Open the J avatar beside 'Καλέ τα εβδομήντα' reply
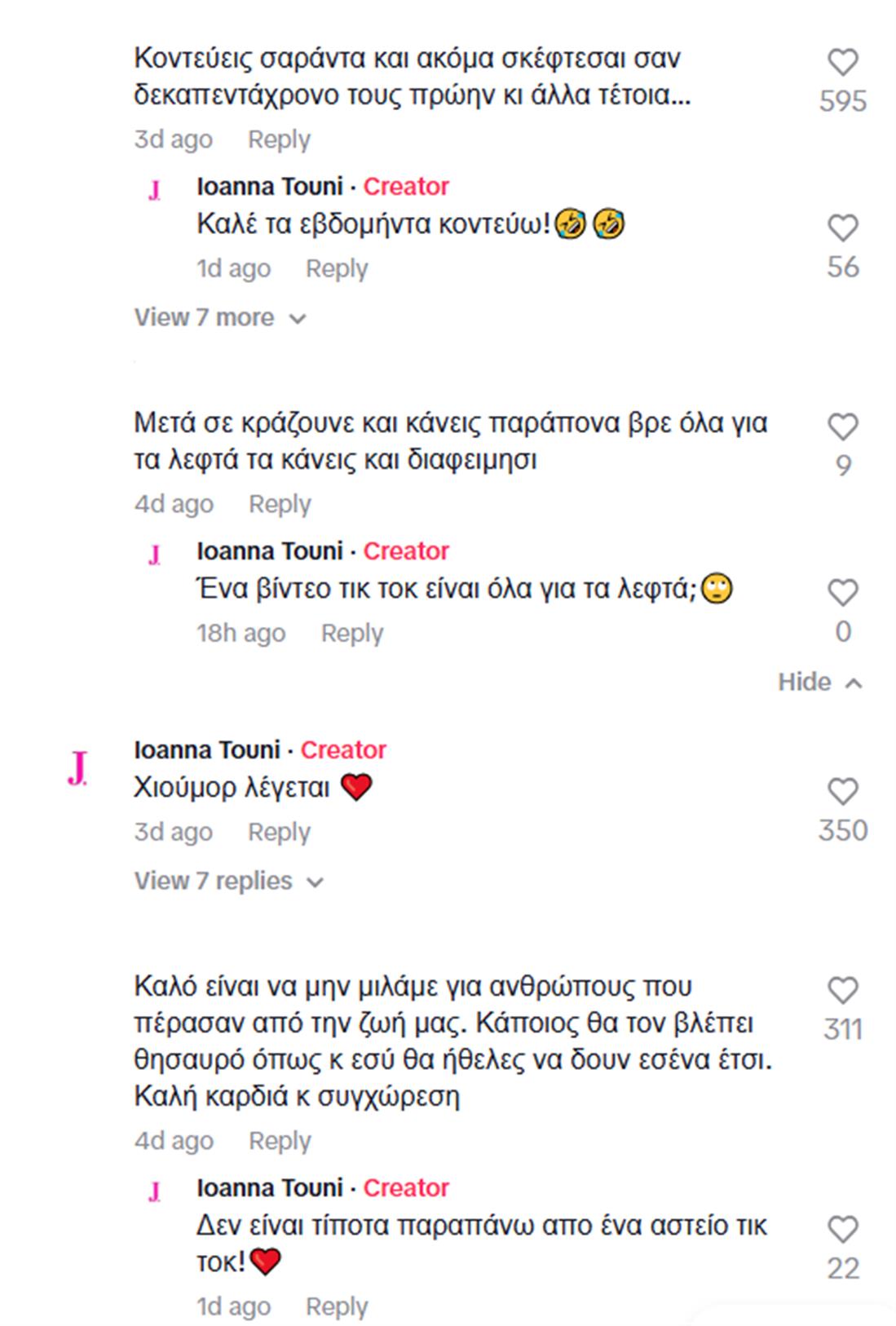This screenshot has height=1326, width=896. [154, 190]
